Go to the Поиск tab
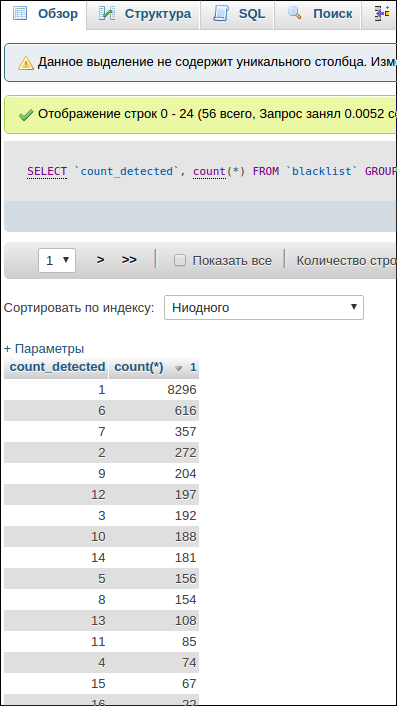The width and height of the screenshot is (397, 706). [x=319, y=14]
